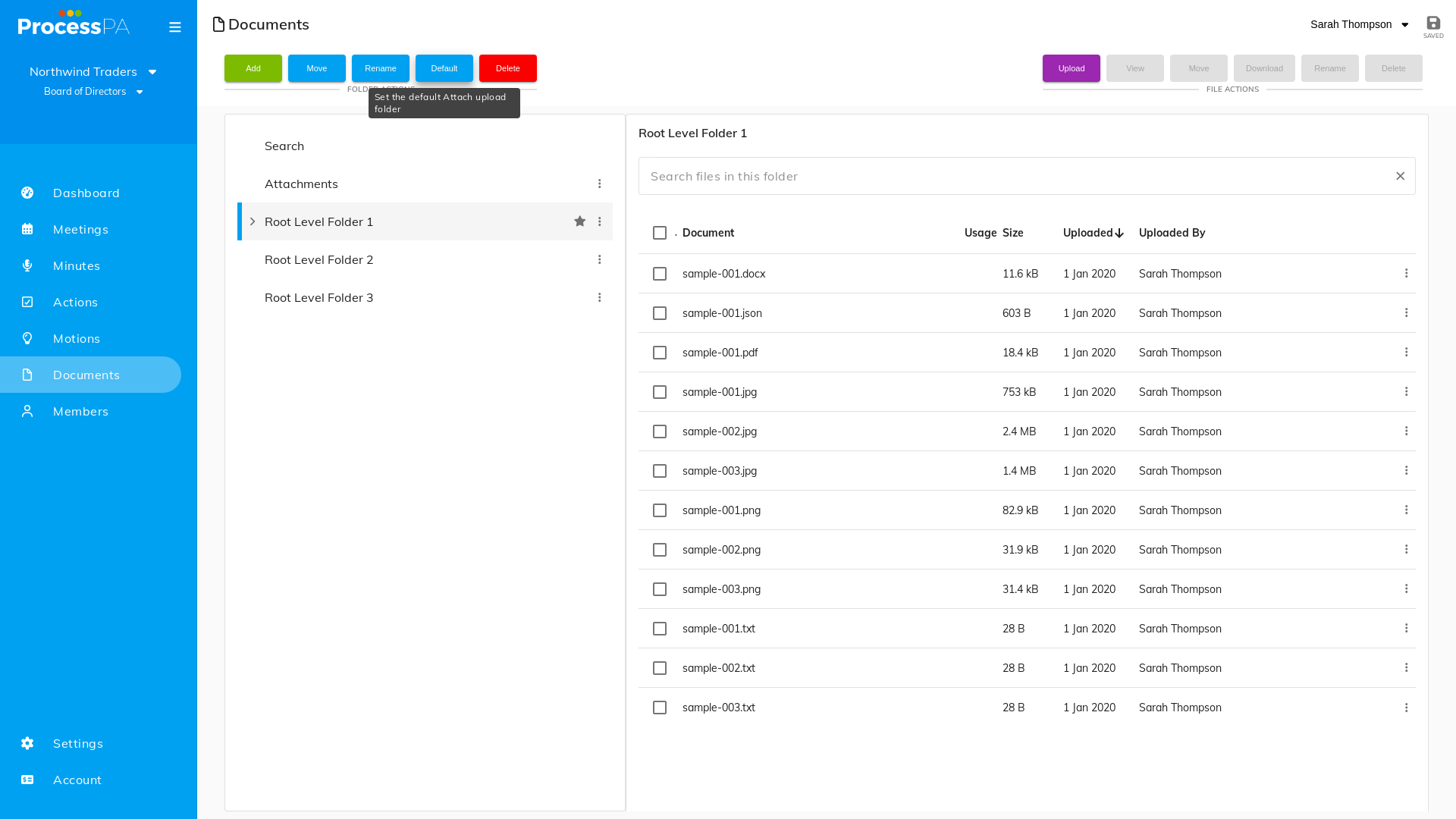Open more options for sample-003.txt

pos(1406,708)
